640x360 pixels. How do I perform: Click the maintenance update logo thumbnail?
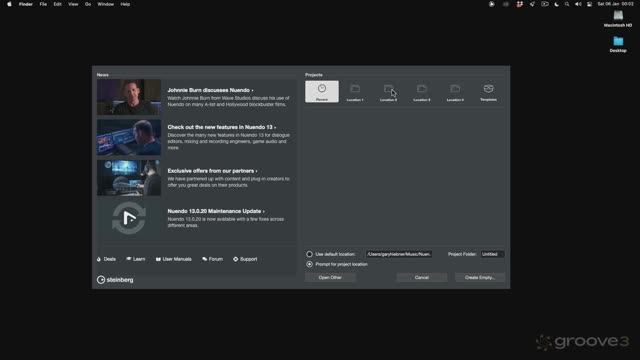tap(129, 218)
